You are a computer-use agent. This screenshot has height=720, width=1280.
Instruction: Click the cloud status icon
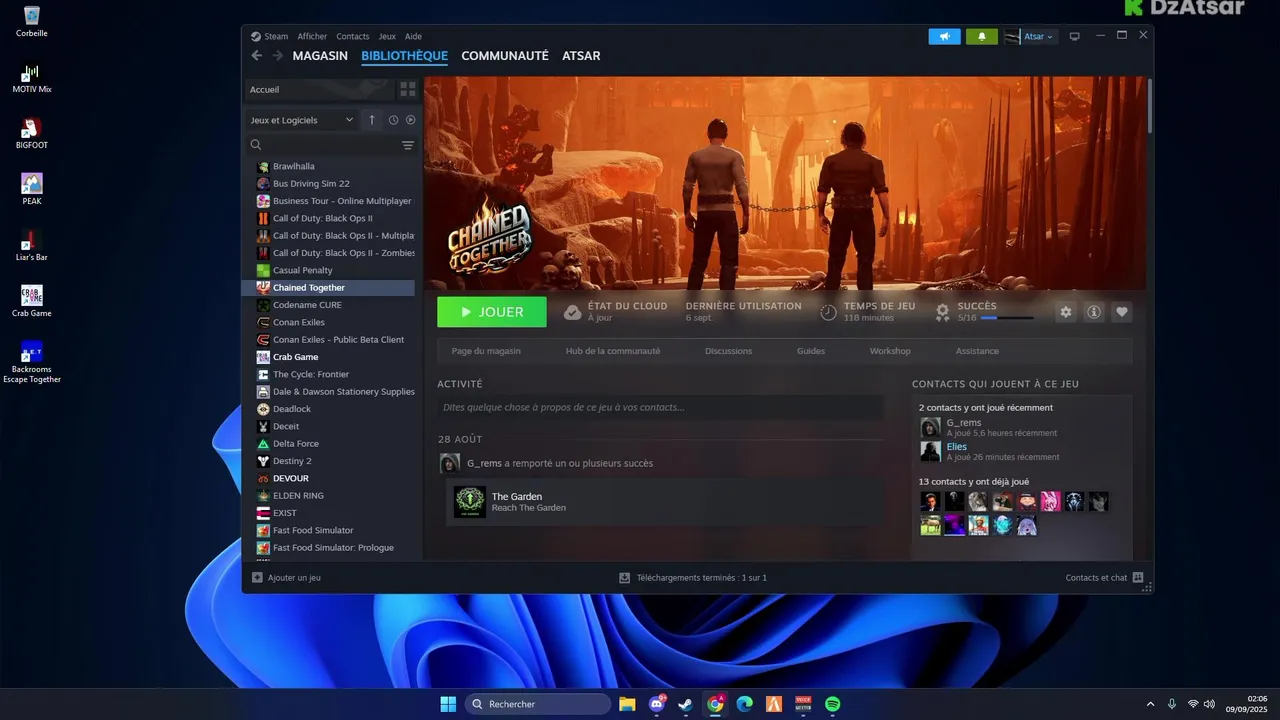coord(572,312)
